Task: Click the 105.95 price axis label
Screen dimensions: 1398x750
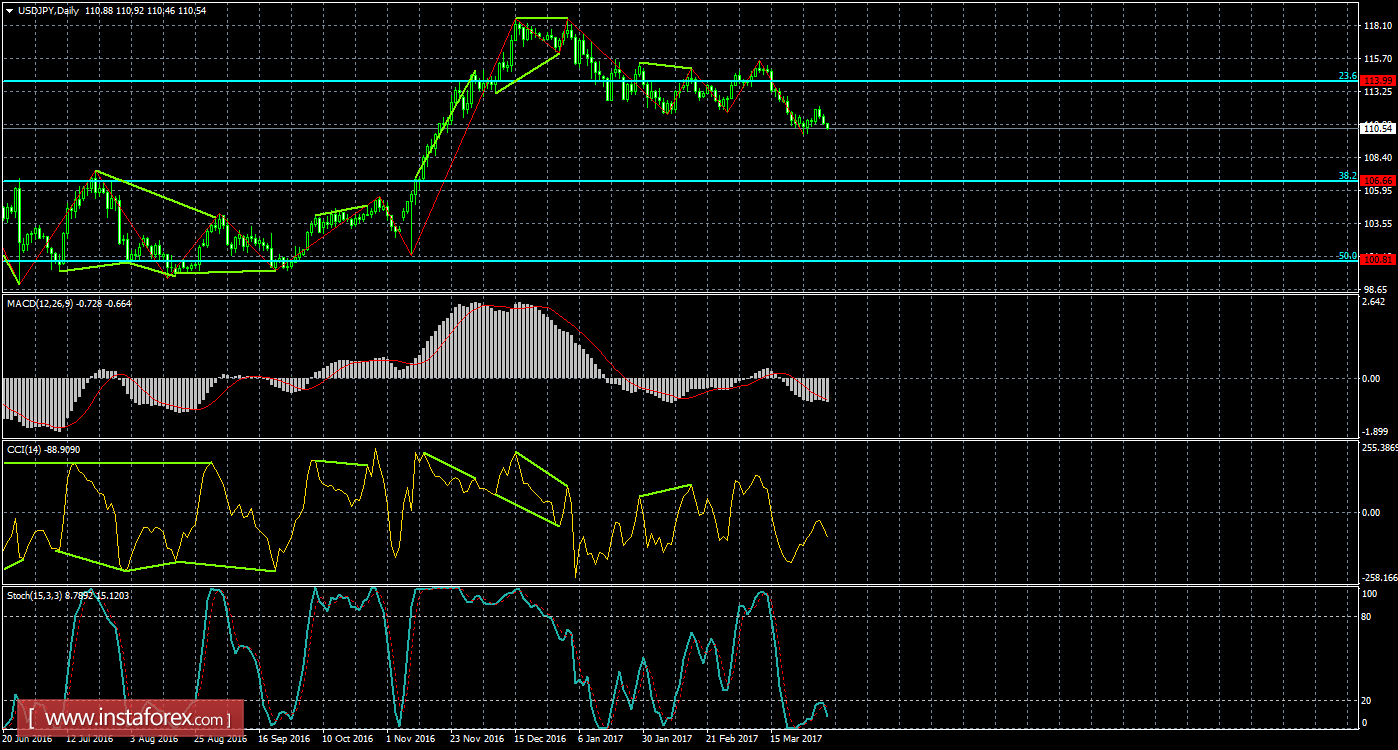Action: point(1378,191)
